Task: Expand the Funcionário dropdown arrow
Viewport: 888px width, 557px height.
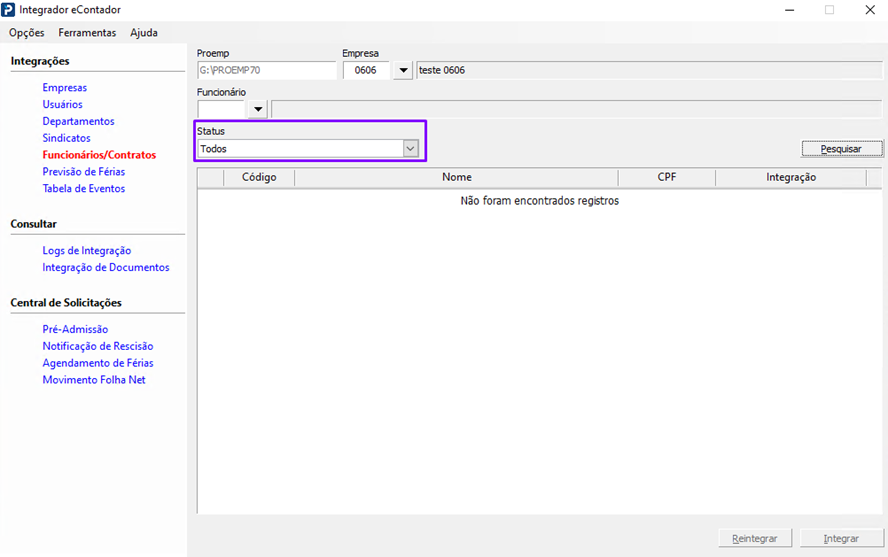Action: click(x=258, y=109)
